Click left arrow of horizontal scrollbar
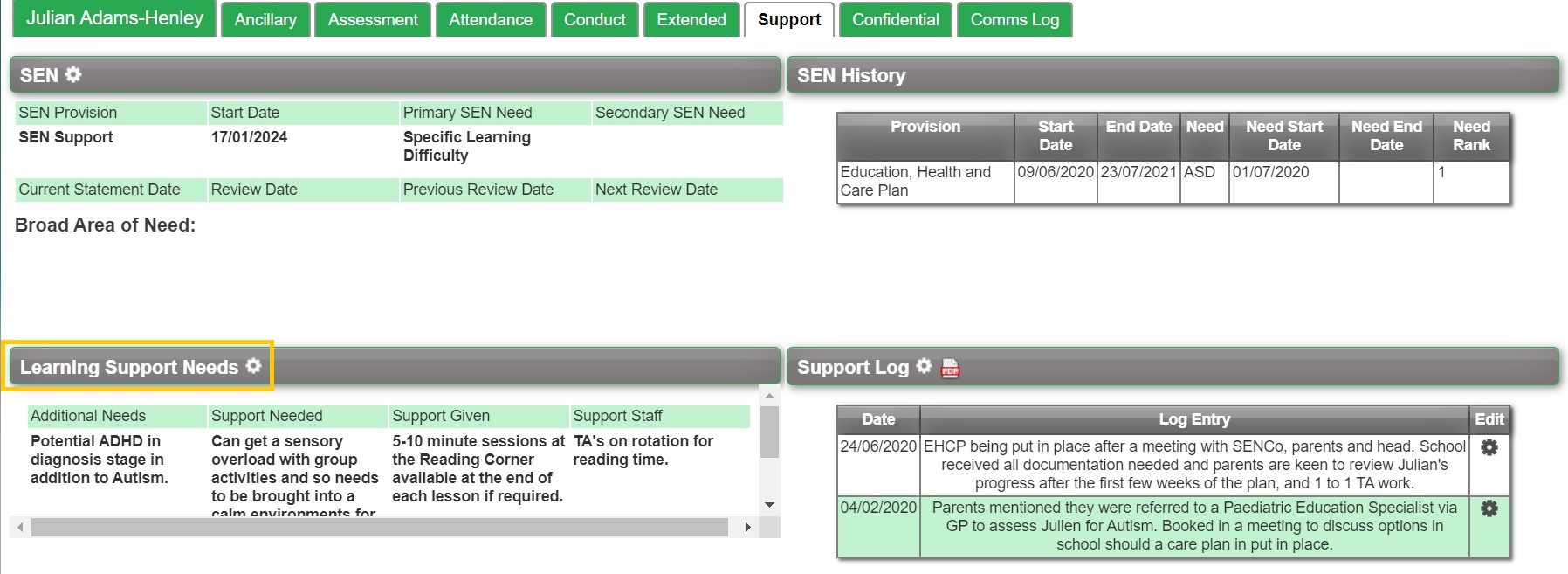This screenshot has width=1568, height=574. pos(20,528)
